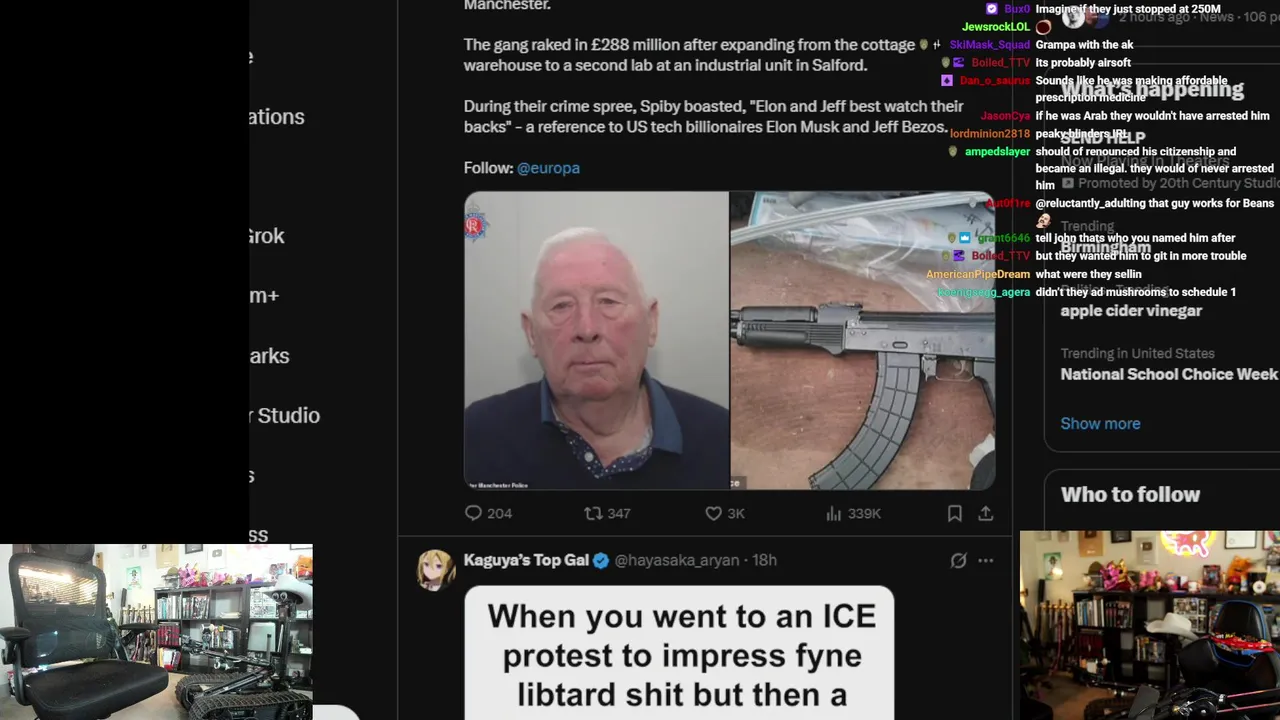View analytics icon showing 339K views
The image size is (1280, 720).
pyautogui.click(x=833, y=513)
